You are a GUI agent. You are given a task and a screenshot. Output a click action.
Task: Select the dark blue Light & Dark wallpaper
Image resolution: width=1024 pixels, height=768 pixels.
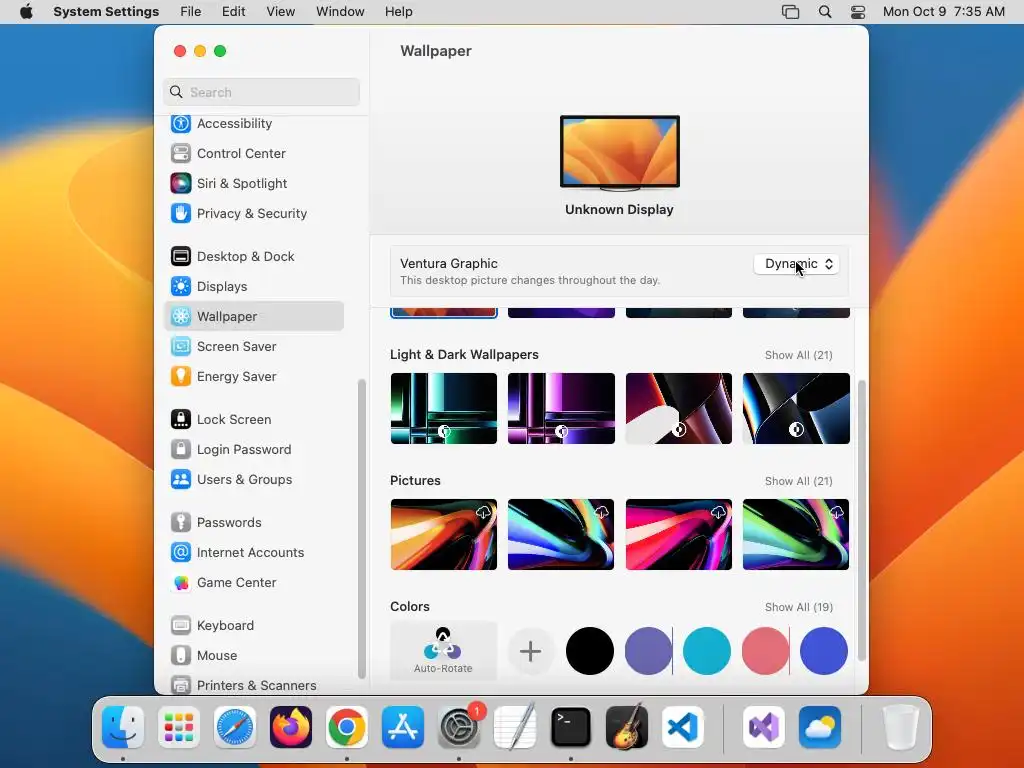pos(796,408)
